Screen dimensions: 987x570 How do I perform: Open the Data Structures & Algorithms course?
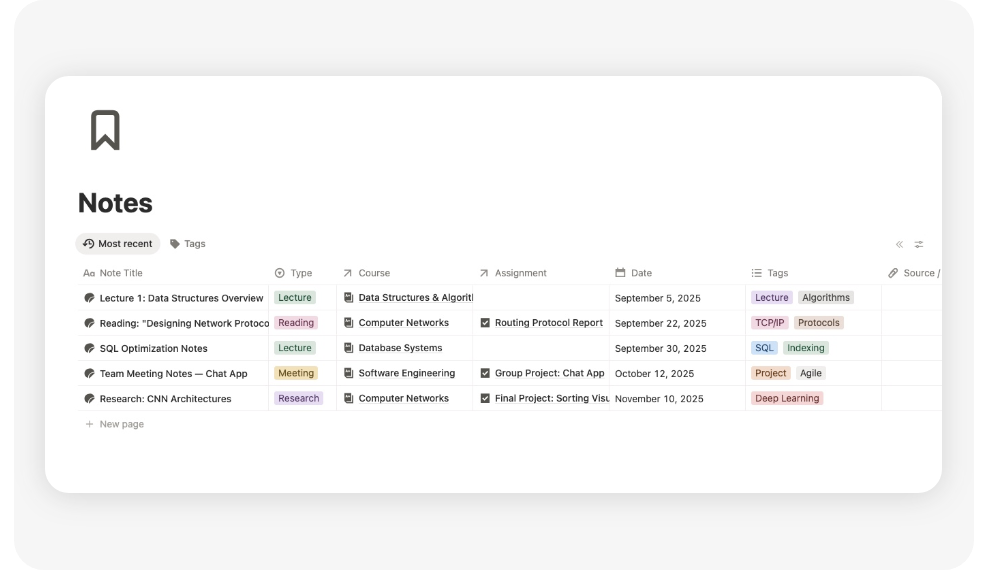(x=415, y=298)
